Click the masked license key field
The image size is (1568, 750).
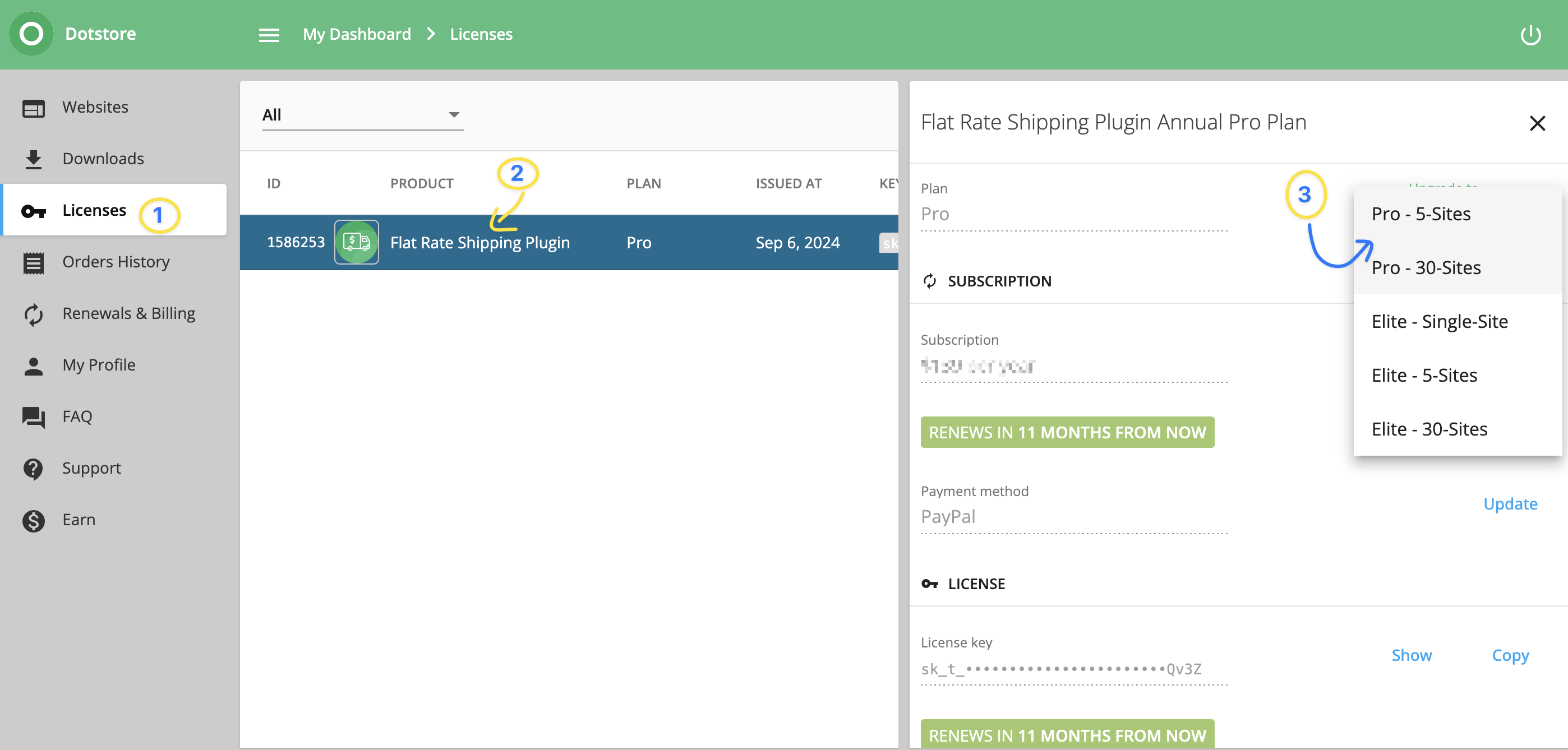(x=1074, y=669)
